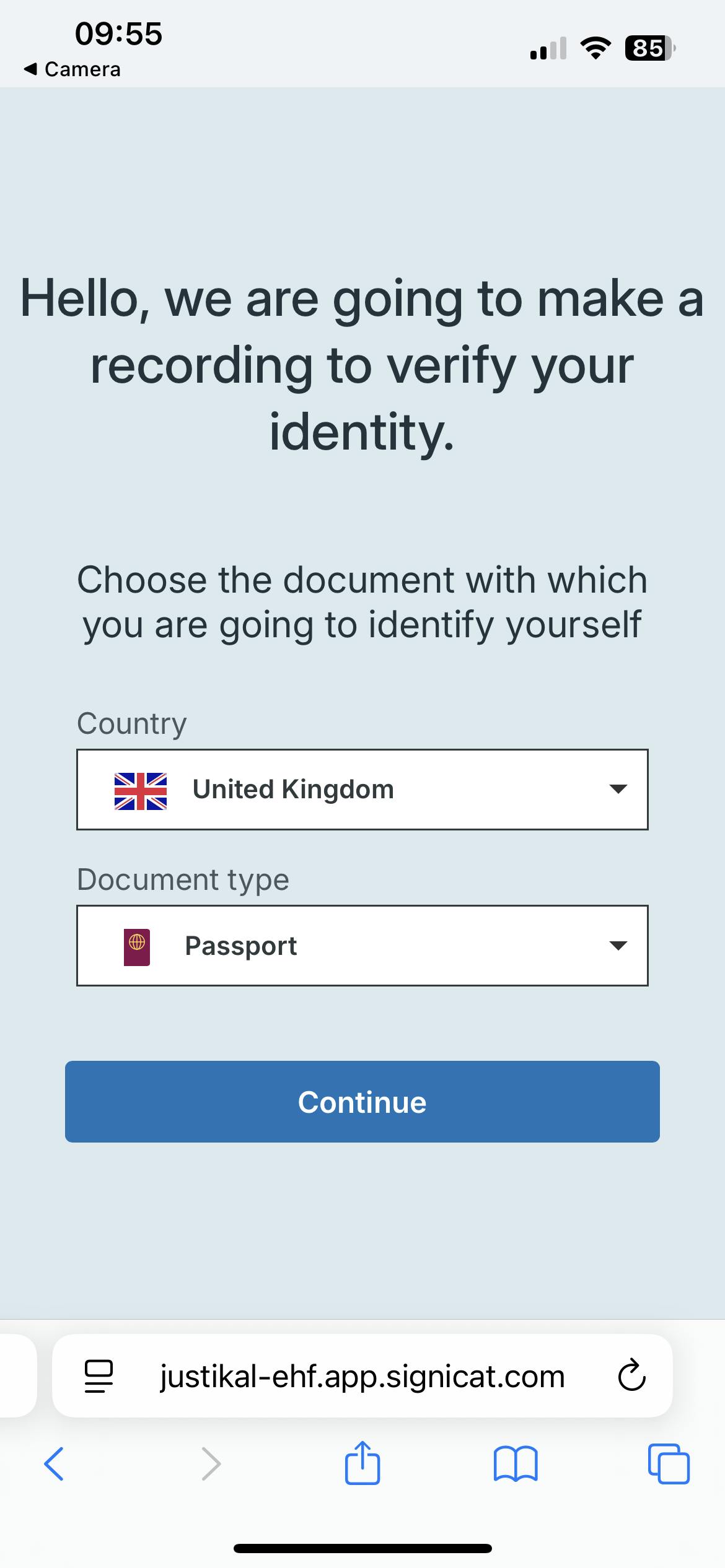
Task: Reload the page with refresh icon
Action: [631, 1375]
